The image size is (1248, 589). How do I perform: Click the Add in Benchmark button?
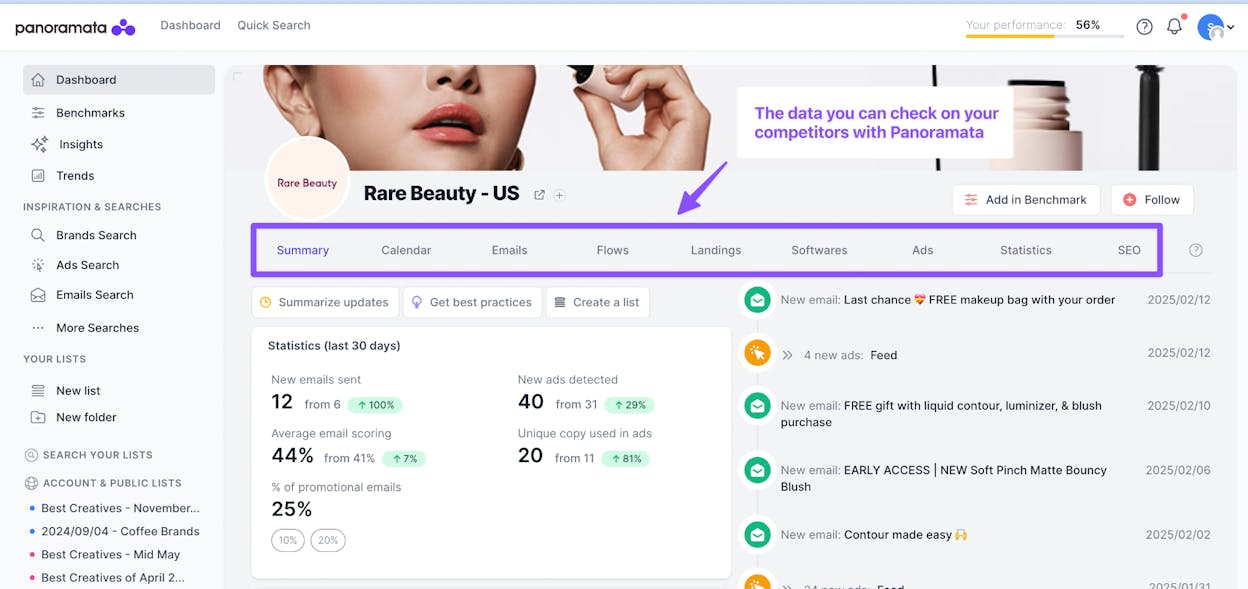click(1026, 200)
